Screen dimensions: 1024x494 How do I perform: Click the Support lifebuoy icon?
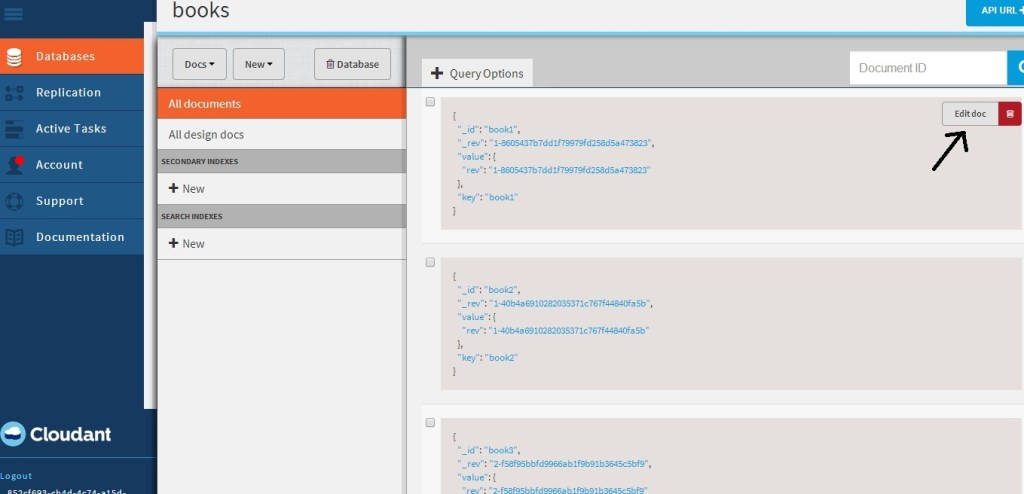(14, 201)
